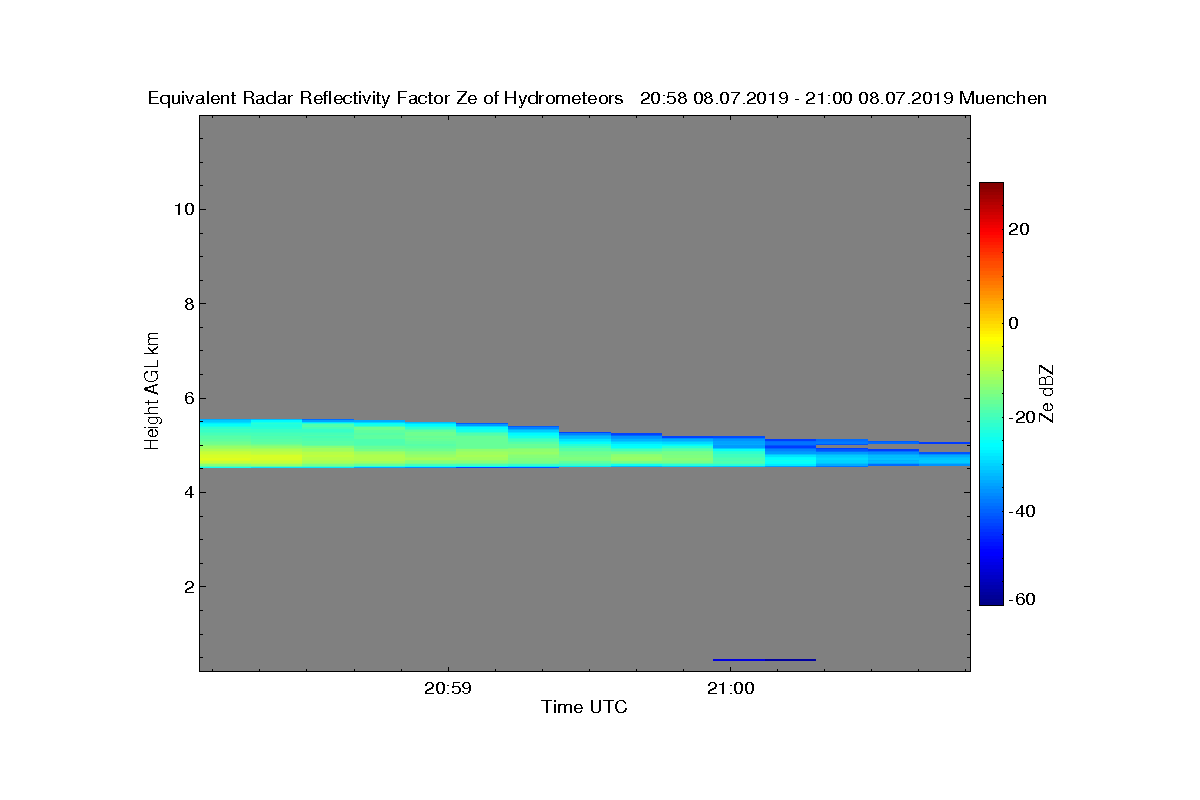Click the height tick label '6'
The height and width of the screenshot is (800, 1200).
click(187, 397)
